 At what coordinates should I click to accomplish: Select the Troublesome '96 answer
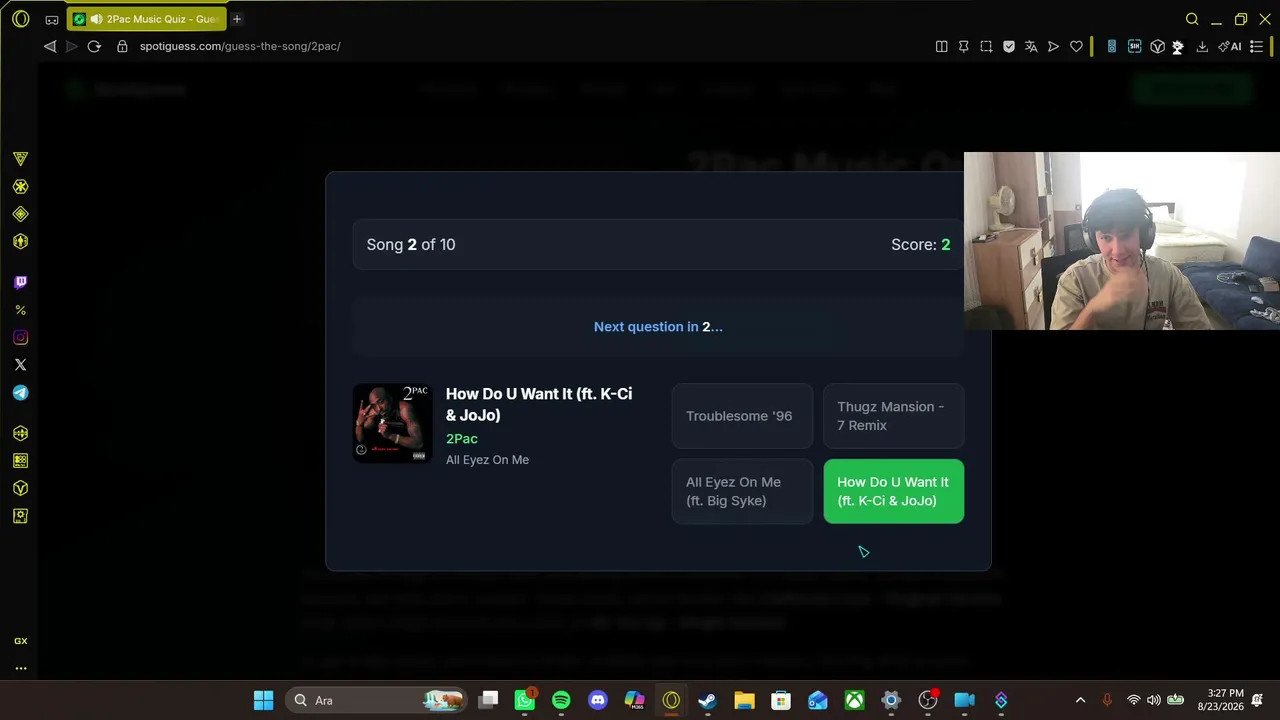coord(742,416)
